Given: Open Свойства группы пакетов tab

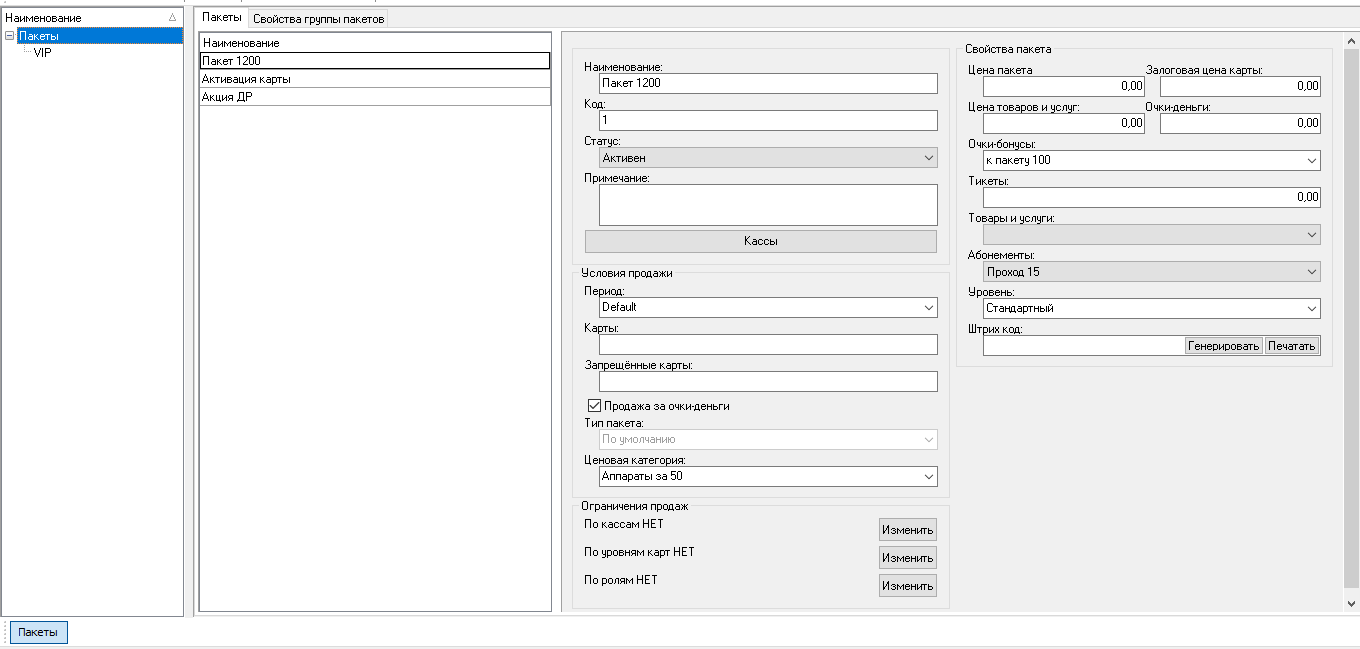Looking at the screenshot, I should click(x=318, y=19).
